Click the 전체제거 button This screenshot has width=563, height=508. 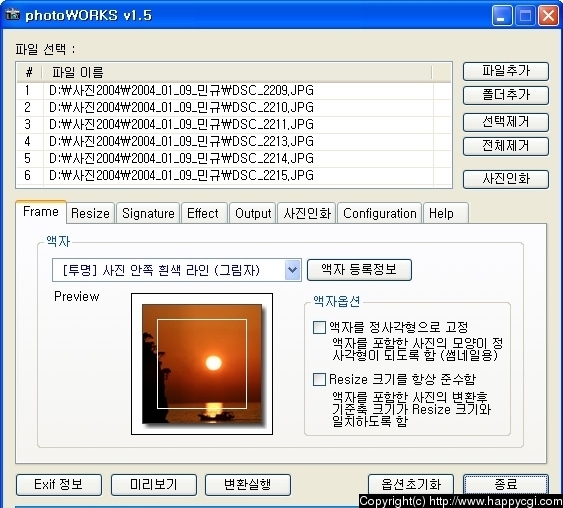[506, 146]
